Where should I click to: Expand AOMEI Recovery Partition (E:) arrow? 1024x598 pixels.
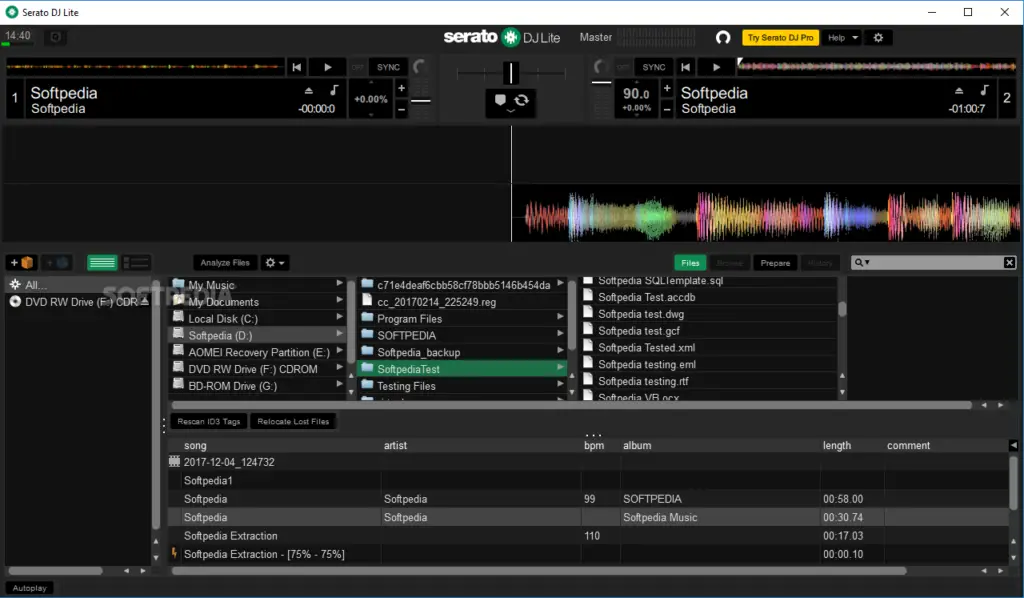pos(340,351)
